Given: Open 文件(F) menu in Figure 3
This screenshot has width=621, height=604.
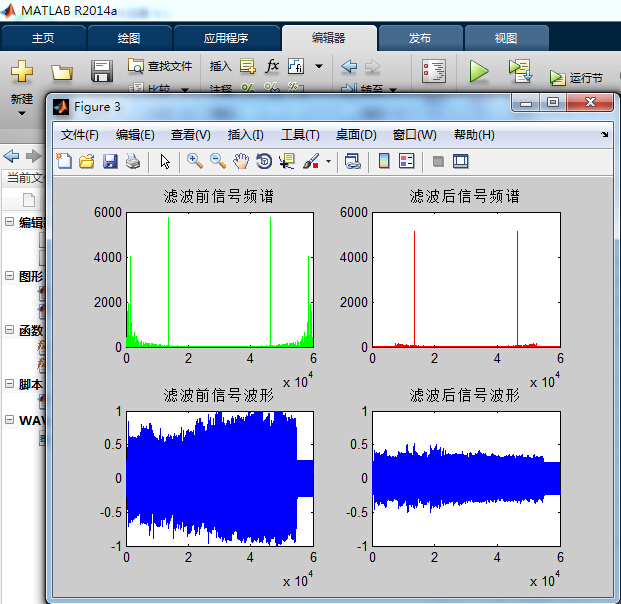Looking at the screenshot, I should coord(80,135).
